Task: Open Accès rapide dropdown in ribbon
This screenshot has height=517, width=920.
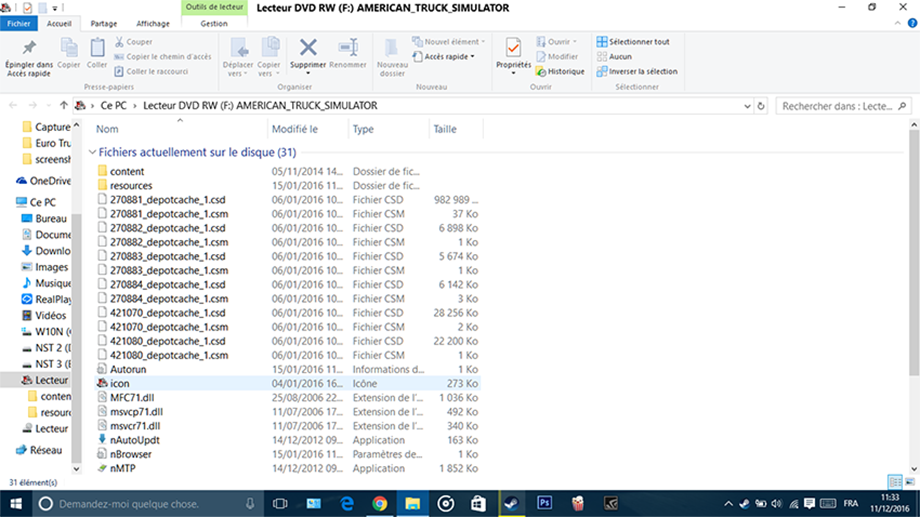Action: point(444,56)
